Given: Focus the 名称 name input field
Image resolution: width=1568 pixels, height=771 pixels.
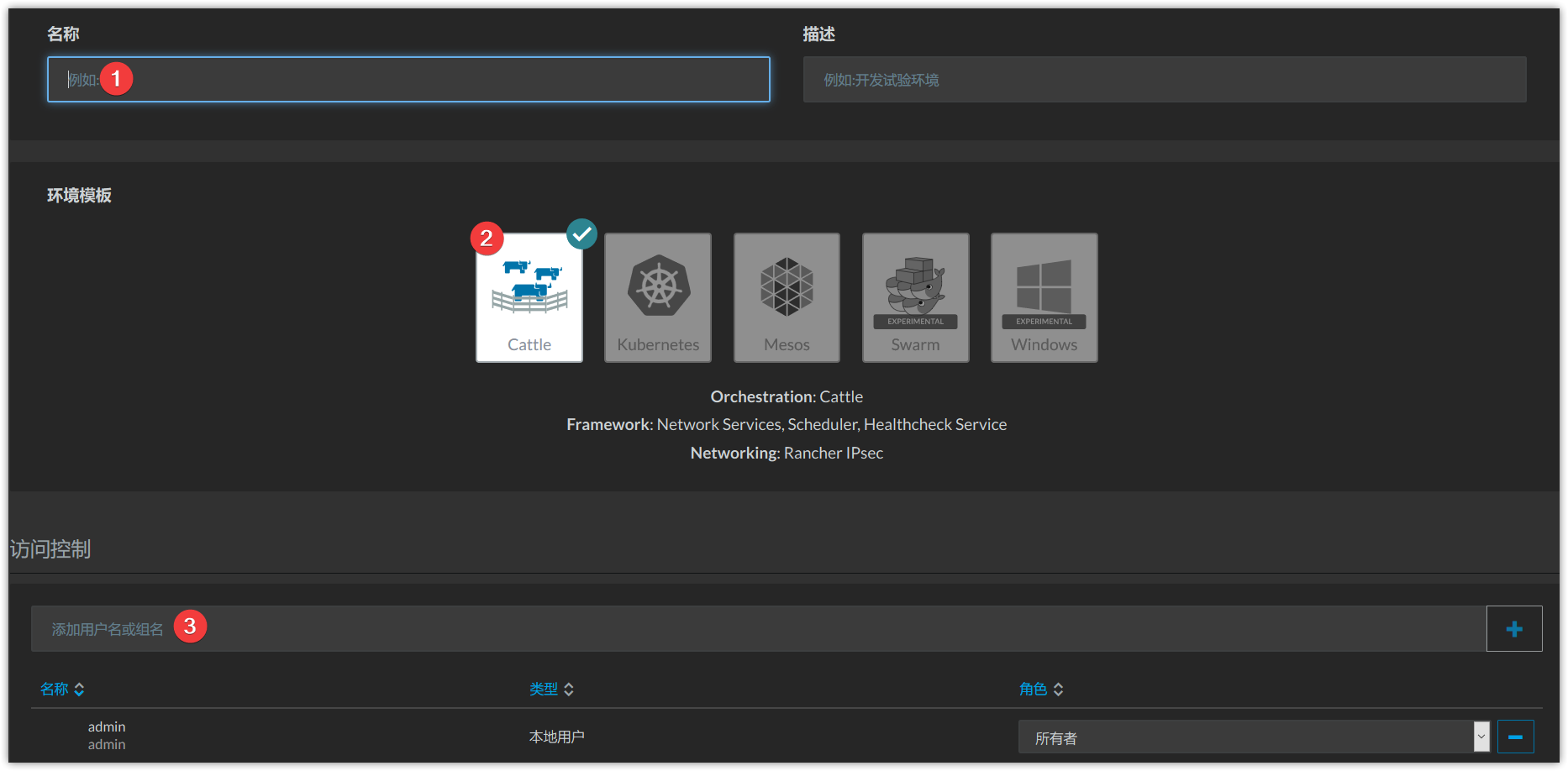Looking at the screenshot, I should pyautogui.click(x=408, y=80).
